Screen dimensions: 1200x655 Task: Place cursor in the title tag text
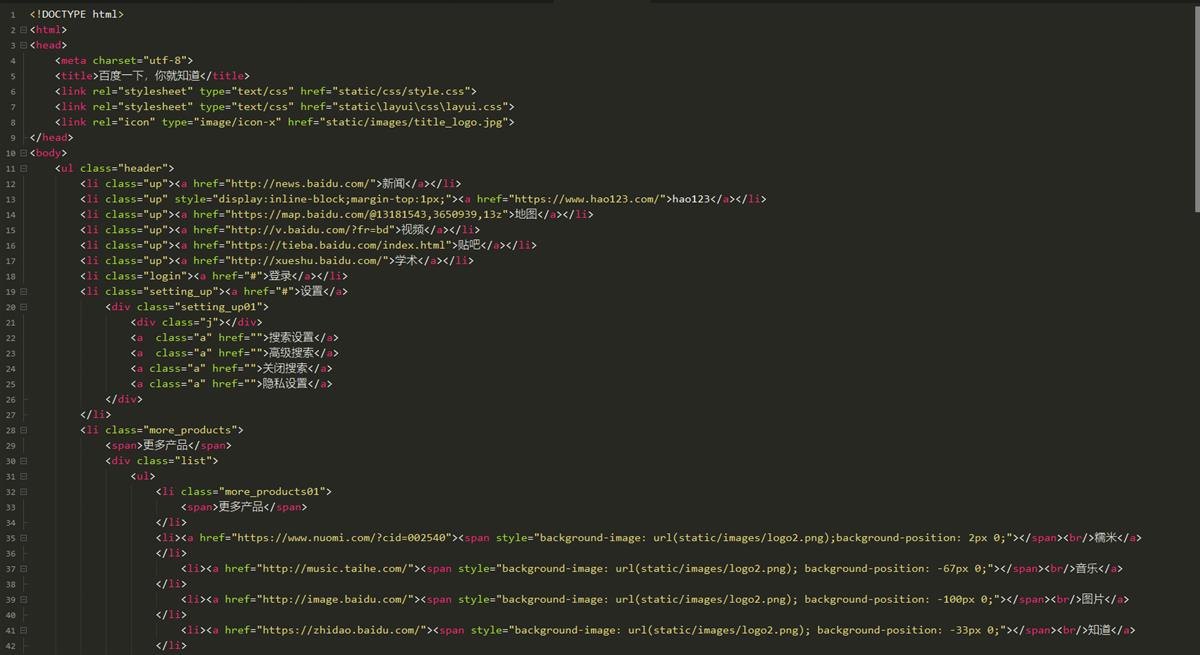149,76
